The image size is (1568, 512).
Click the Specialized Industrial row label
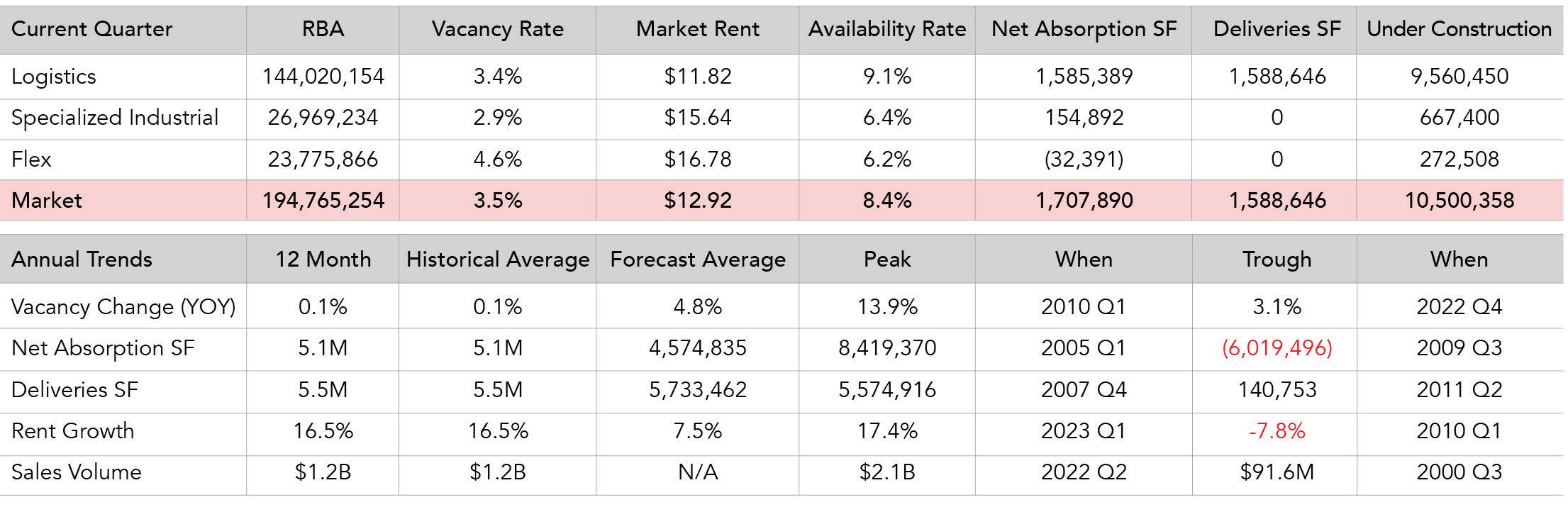click(x=115, y=118)
